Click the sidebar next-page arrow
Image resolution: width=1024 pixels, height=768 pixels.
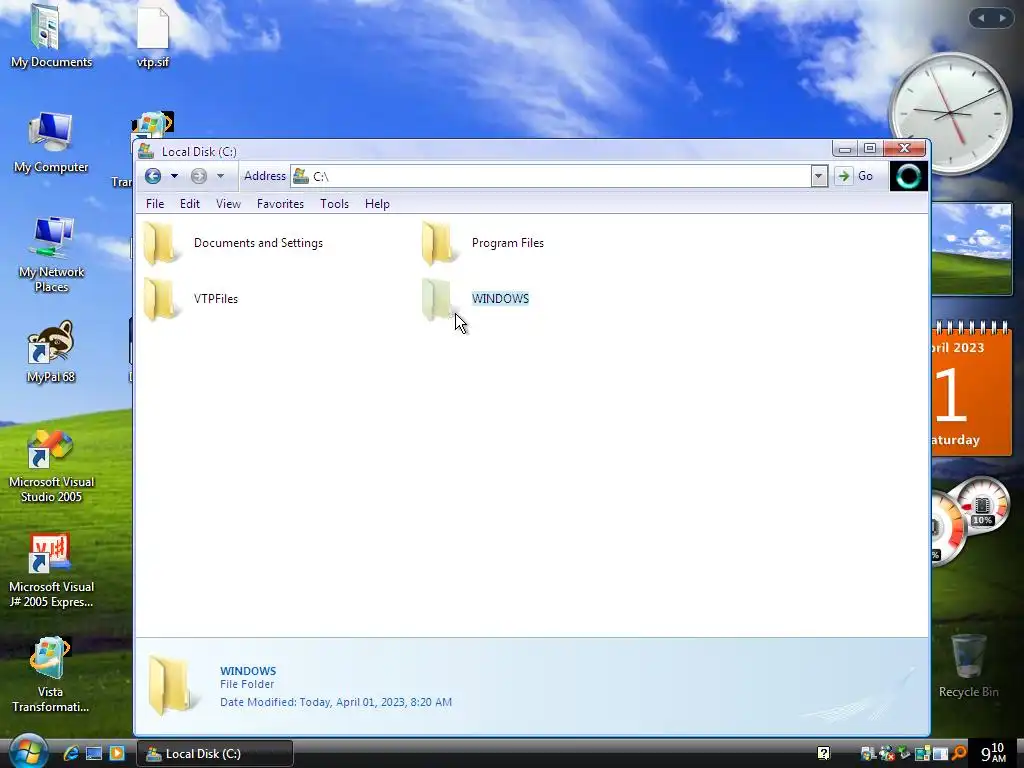pyautogui.click(x=1002, y=18)
